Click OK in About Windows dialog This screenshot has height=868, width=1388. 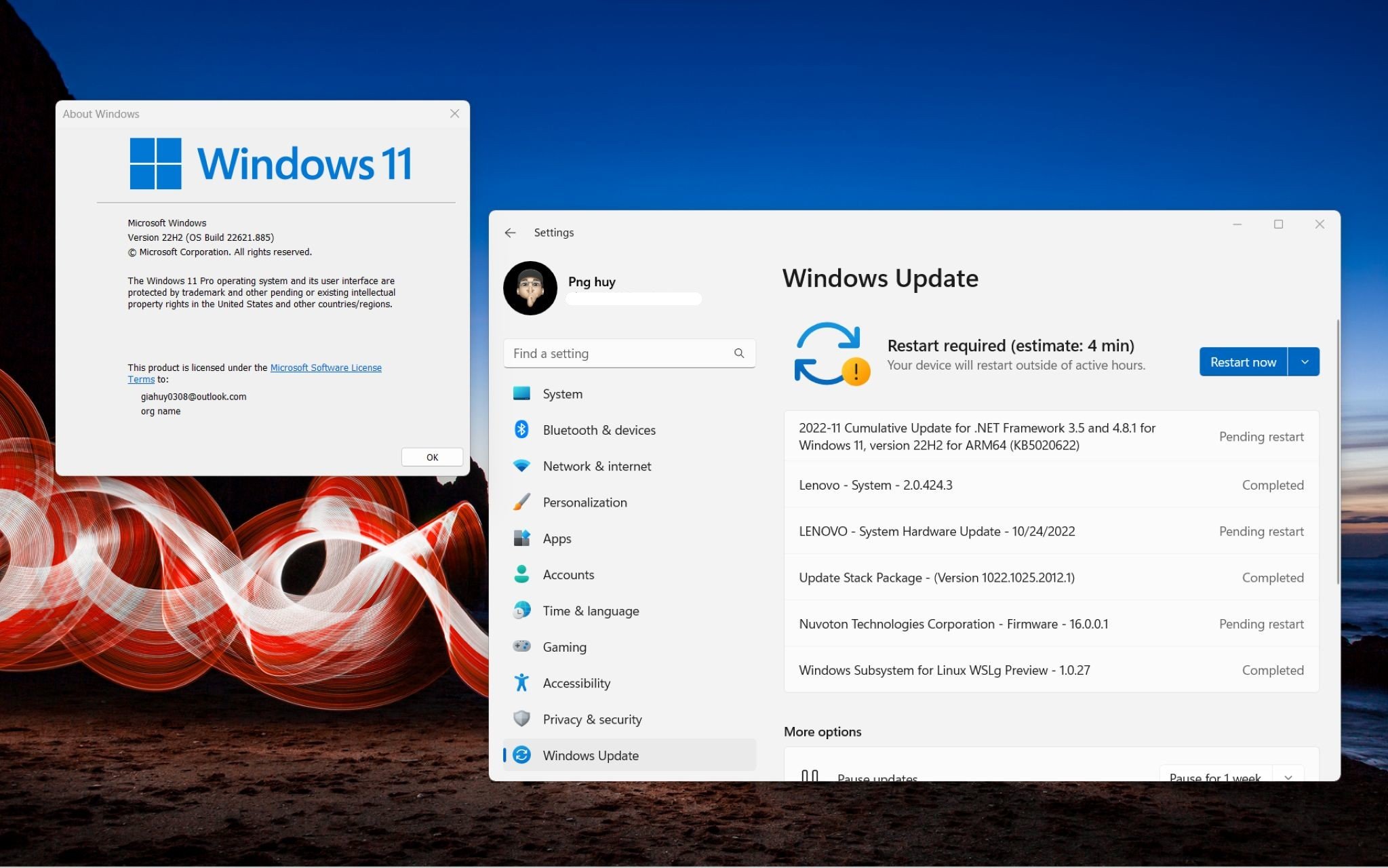tap(432, 457)
